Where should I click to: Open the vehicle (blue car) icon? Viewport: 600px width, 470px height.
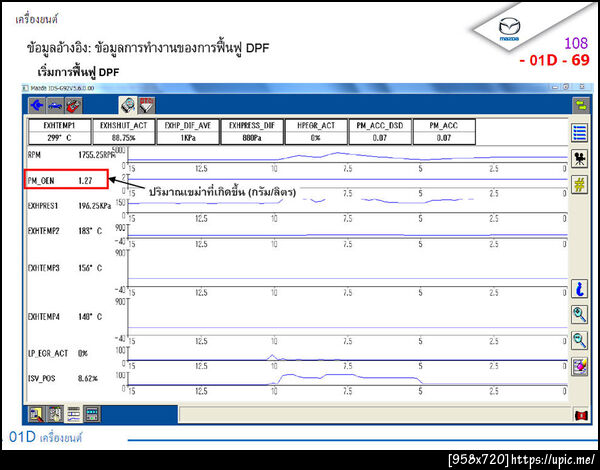[55, 105]
